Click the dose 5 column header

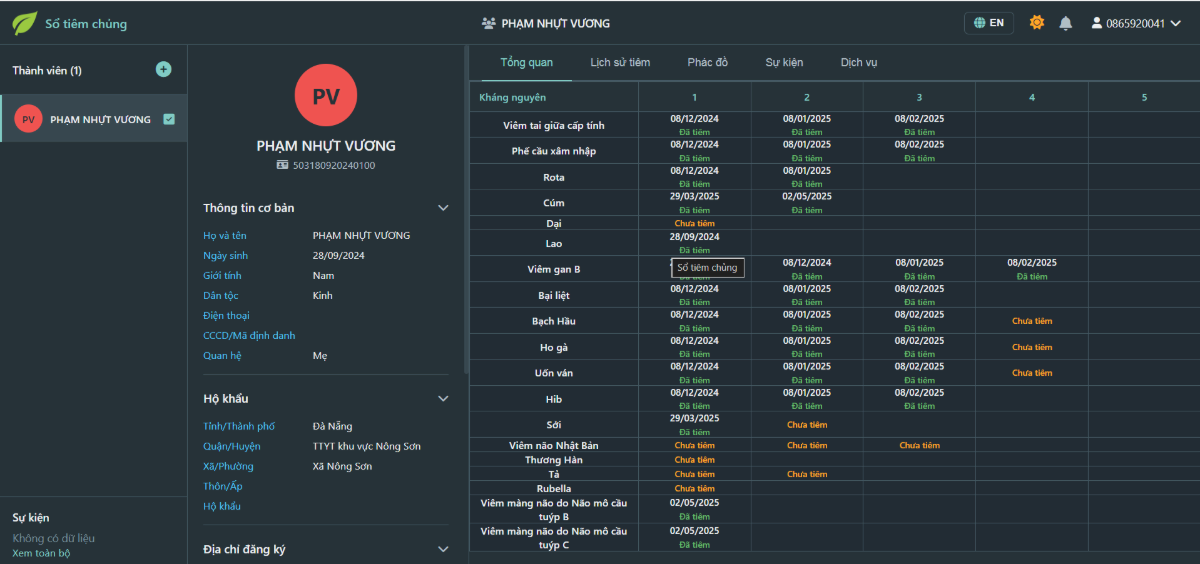(x=1144, y=97)
